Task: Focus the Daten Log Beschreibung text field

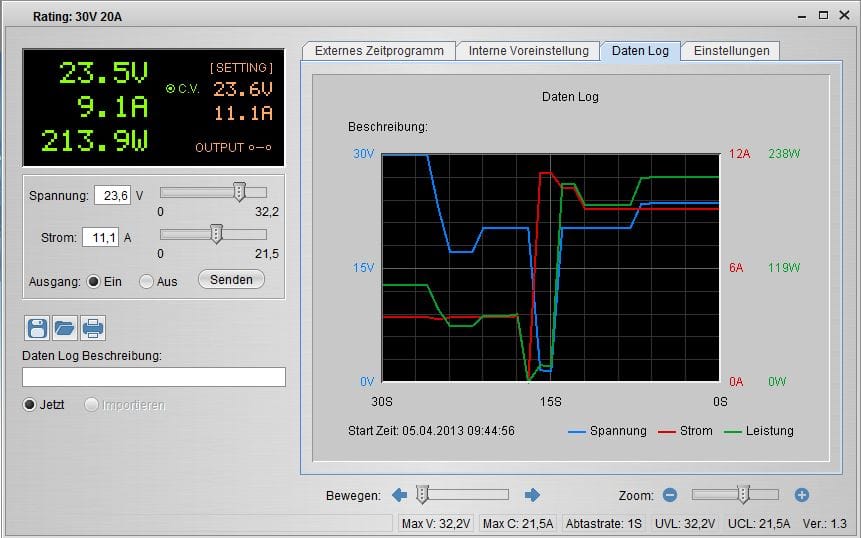Action: pos(154,377)
